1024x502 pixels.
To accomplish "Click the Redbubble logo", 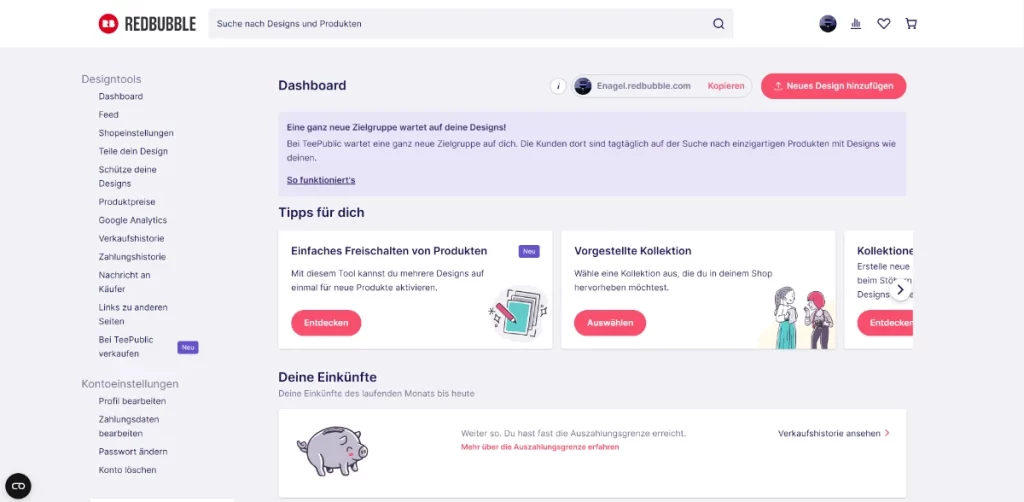I will point(147,24).
